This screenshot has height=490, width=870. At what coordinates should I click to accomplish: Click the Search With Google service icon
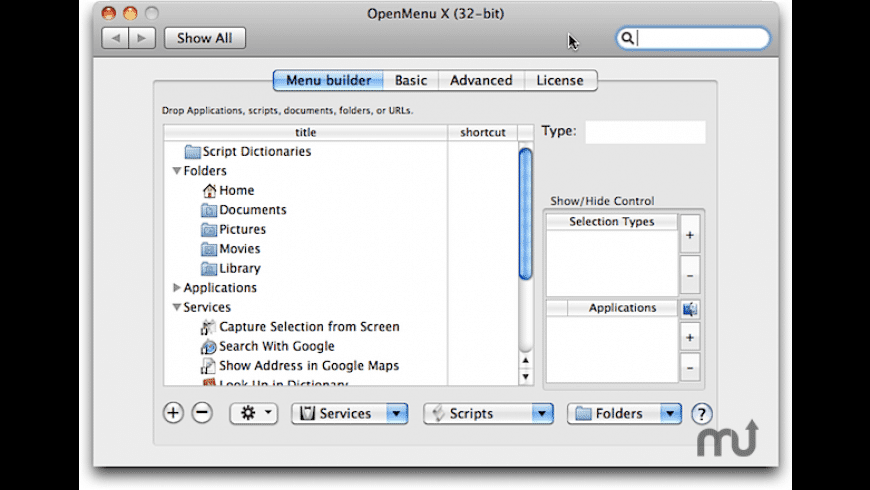tap(208, 347)
